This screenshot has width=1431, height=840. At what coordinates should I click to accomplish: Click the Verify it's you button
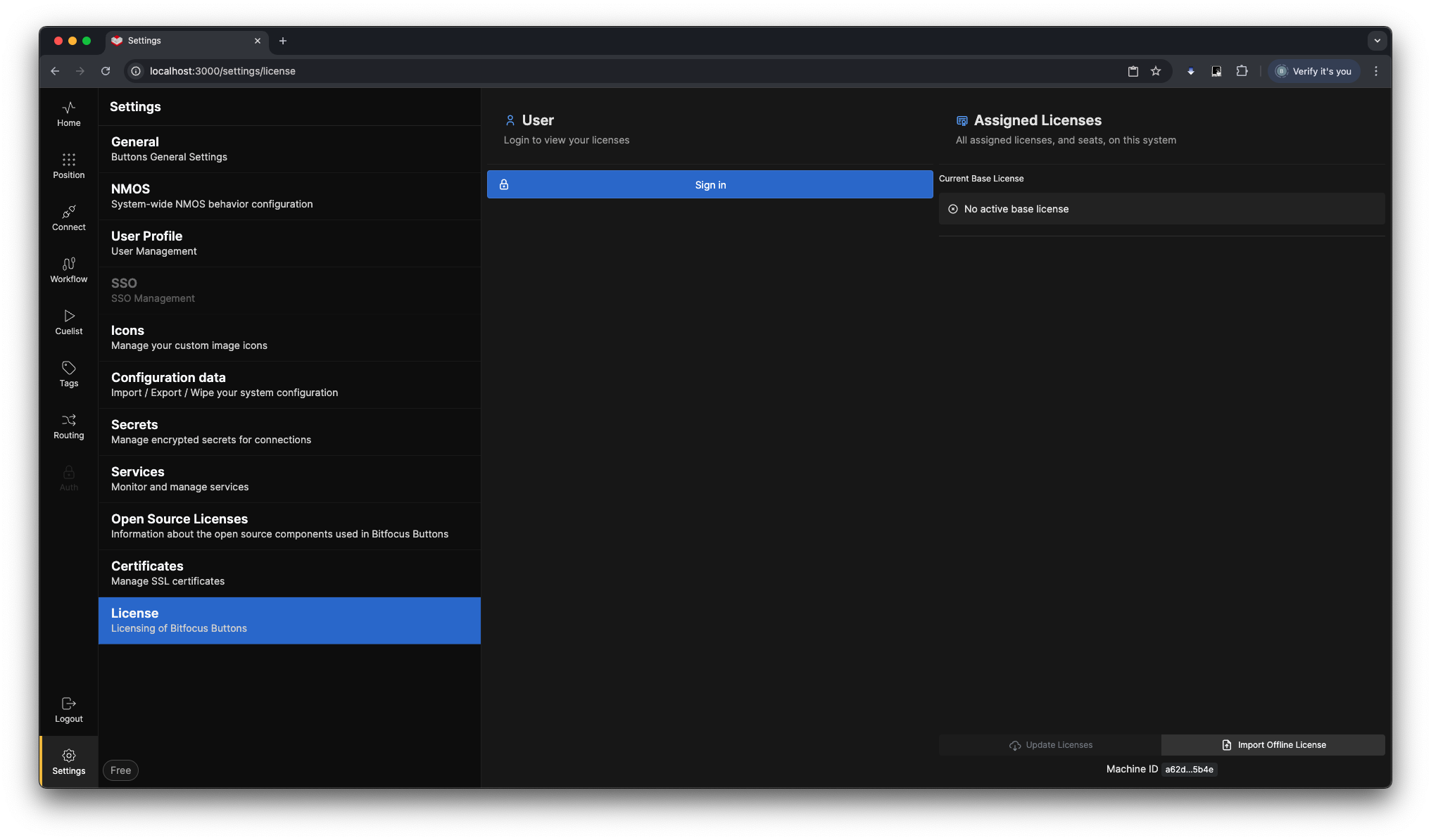click(1313, 71)
